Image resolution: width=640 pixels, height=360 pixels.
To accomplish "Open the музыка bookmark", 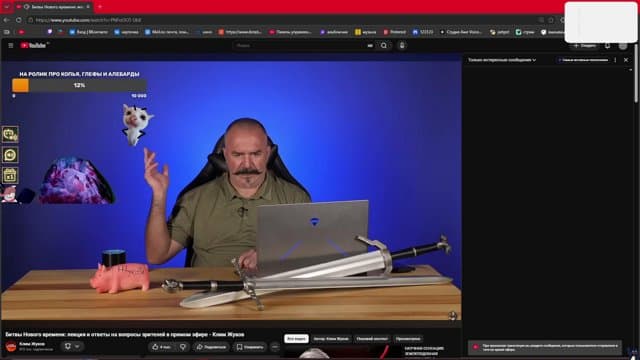I will pyautogui.click(x=365, y=32).
